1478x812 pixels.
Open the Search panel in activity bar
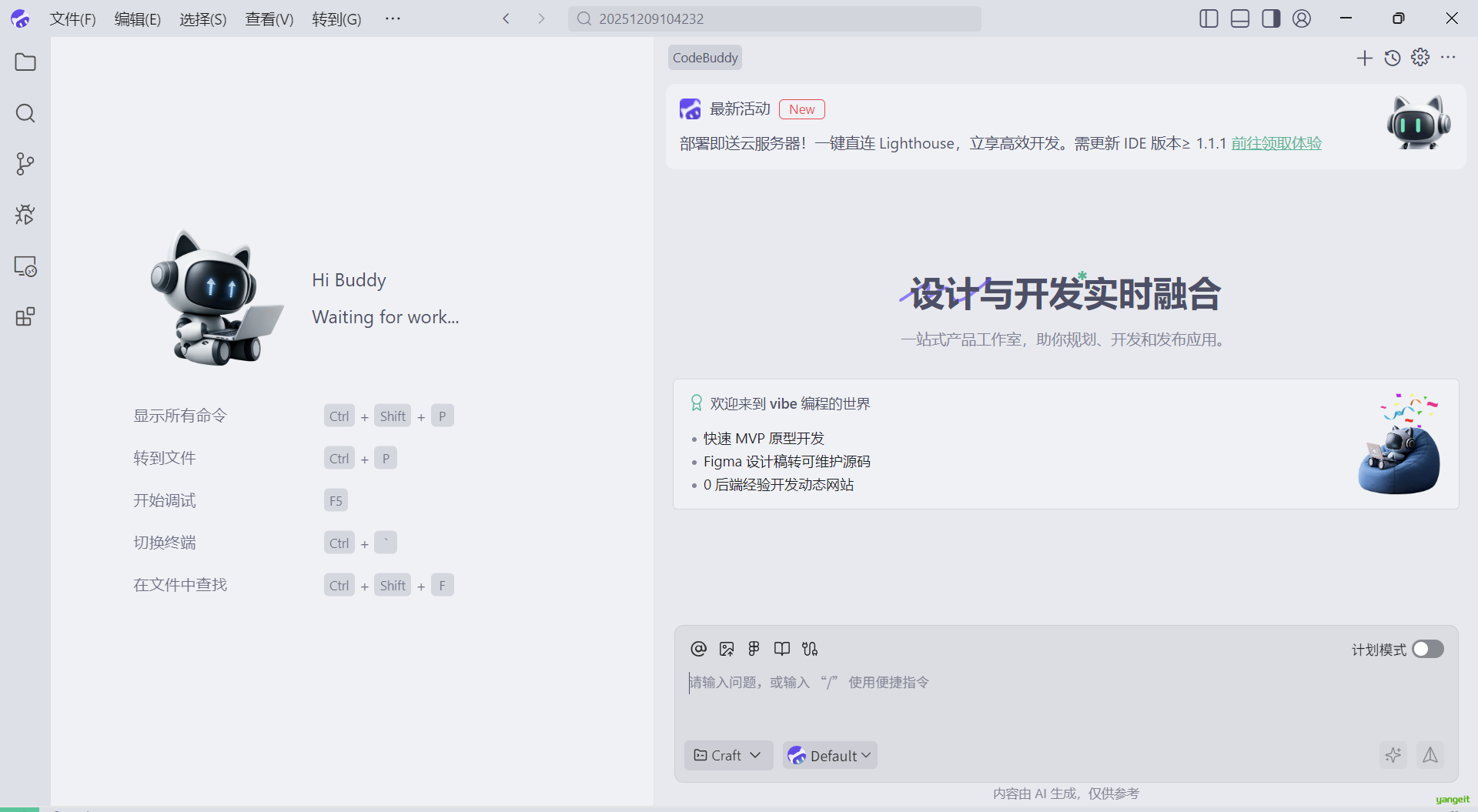coord(25,114)
